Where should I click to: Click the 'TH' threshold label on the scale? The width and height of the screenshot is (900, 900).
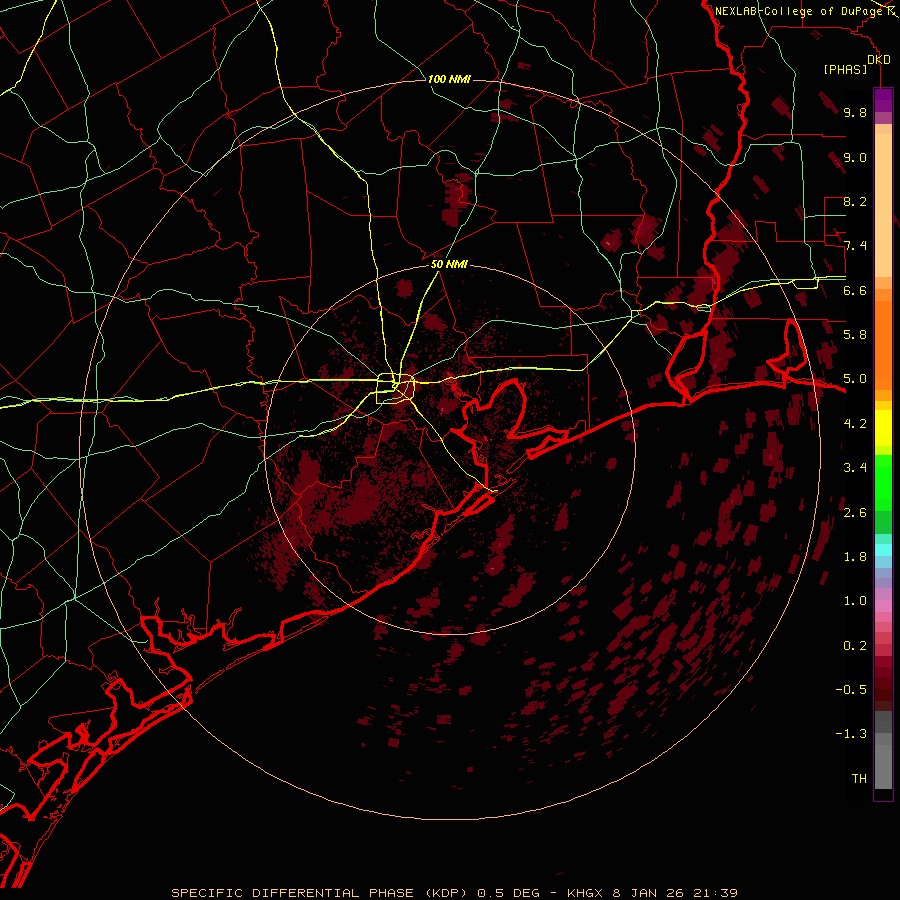pos(859,779)
